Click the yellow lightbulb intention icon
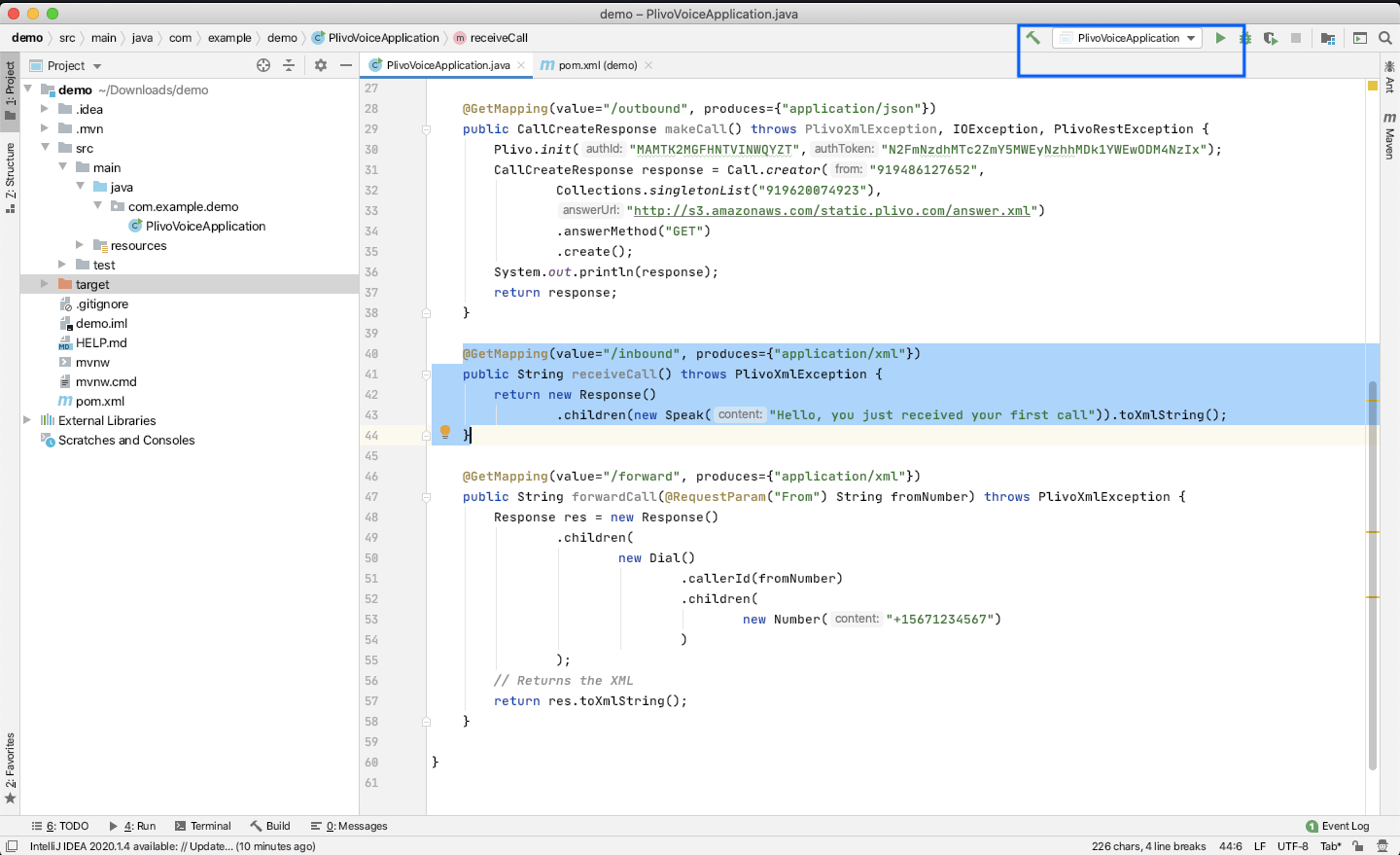Viewport: 1400px width, 855px height. [x=445, y=432]
